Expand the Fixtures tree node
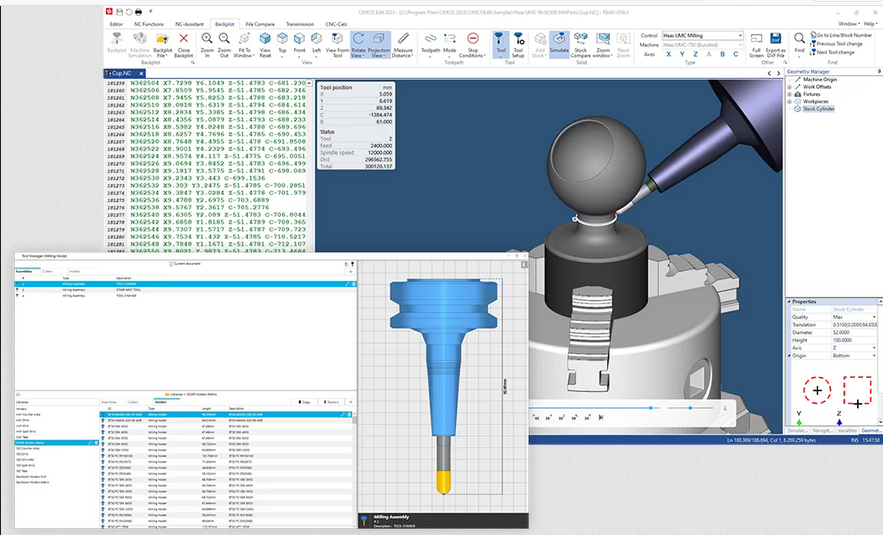Viewport: 883px width, 535px height. 790,94
